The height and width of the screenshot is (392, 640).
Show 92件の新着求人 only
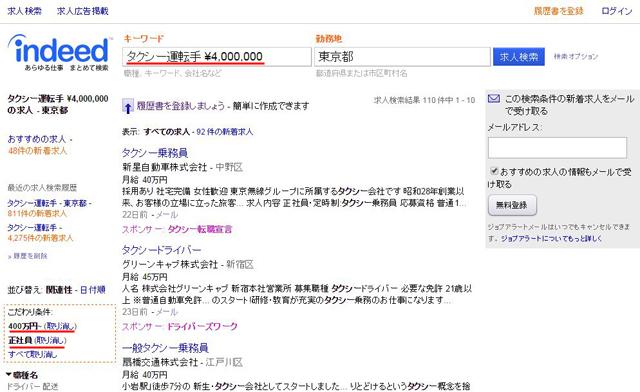224,132
